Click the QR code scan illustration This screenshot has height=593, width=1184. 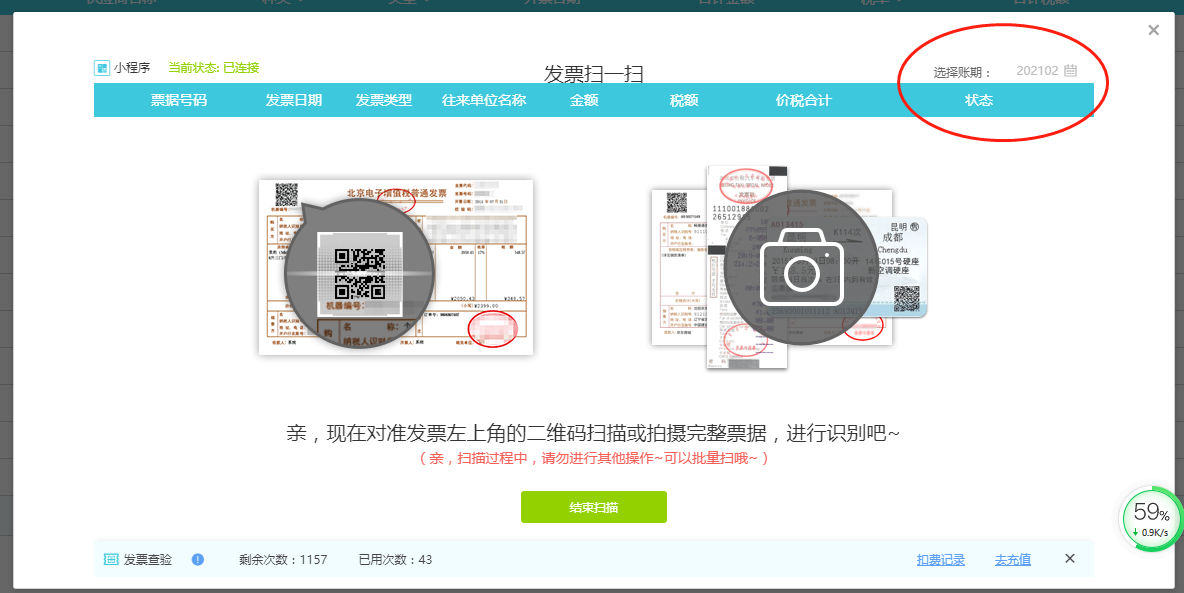coord(396,267)
